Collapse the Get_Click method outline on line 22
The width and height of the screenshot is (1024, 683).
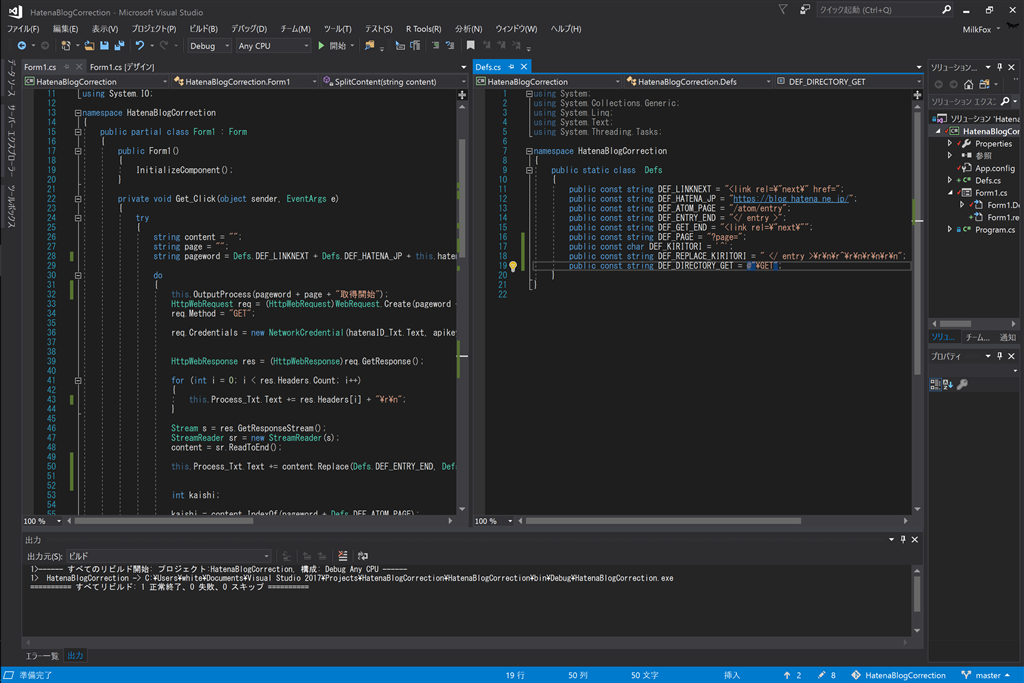click(78, 199)
